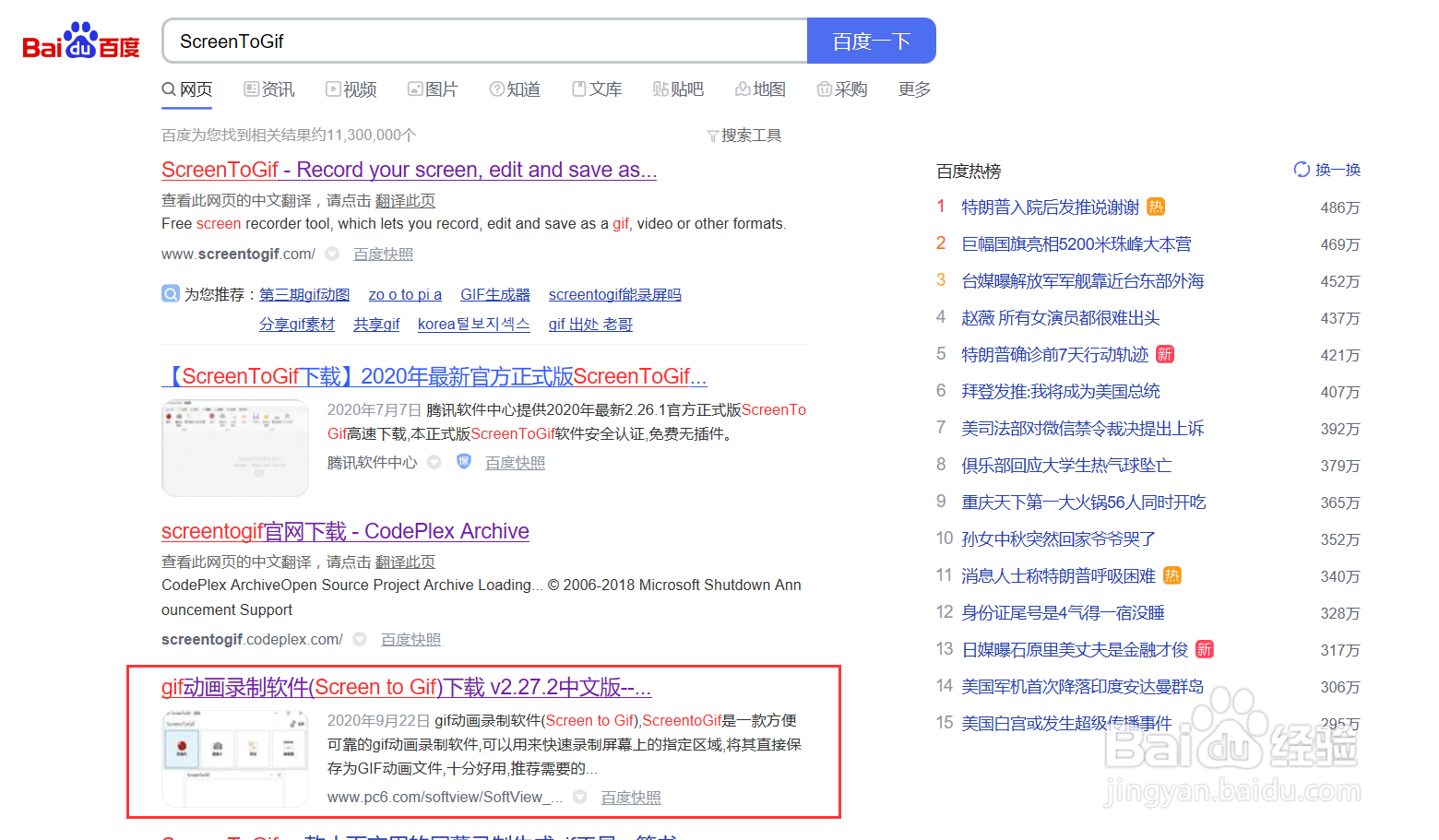Open hot topic 身份证尾号是4气得一宿没睡

(x=1063, y=612)
